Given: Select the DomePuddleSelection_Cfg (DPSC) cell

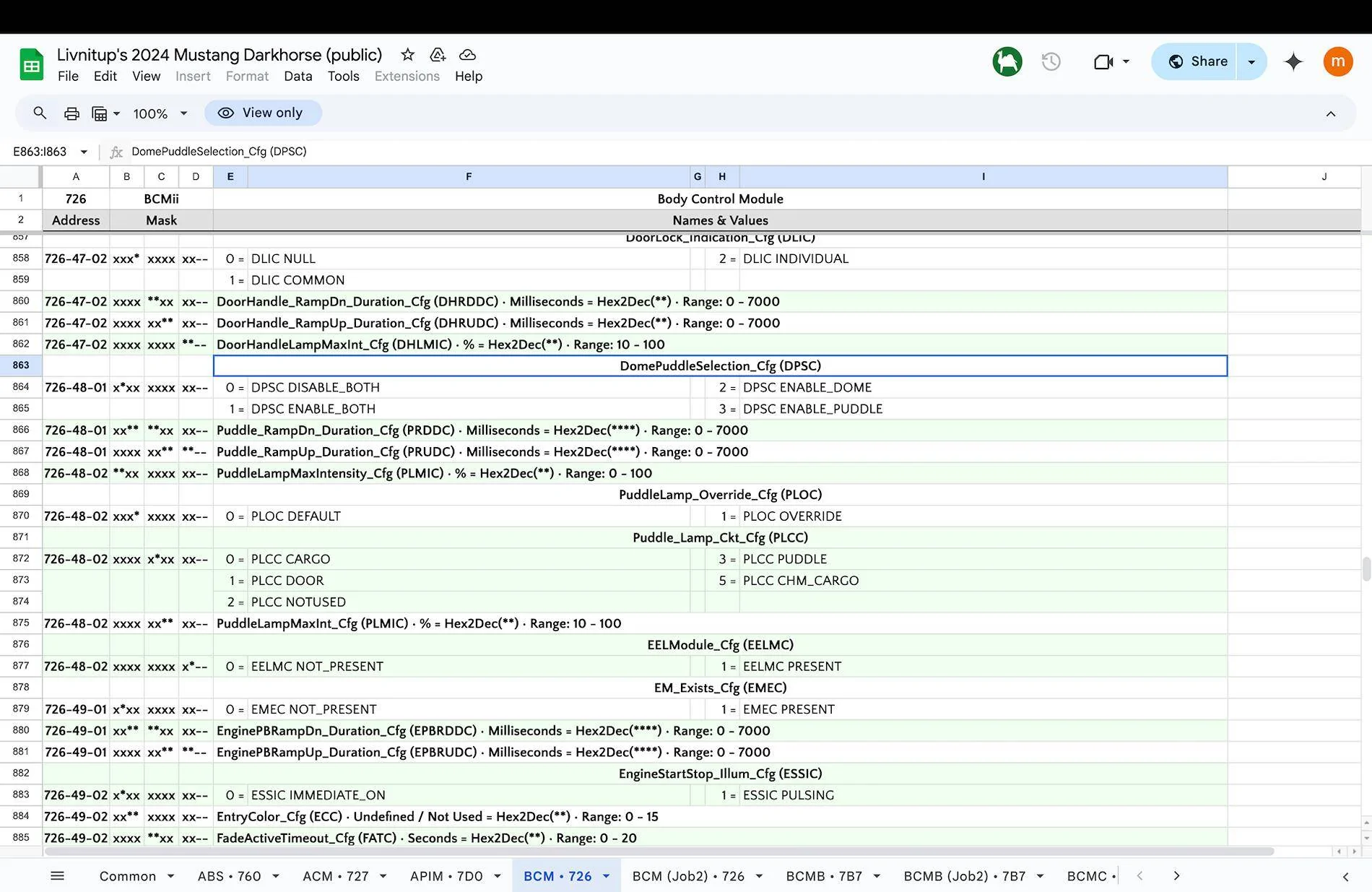Looking at the screenshot, I should (x=720, y=365).
